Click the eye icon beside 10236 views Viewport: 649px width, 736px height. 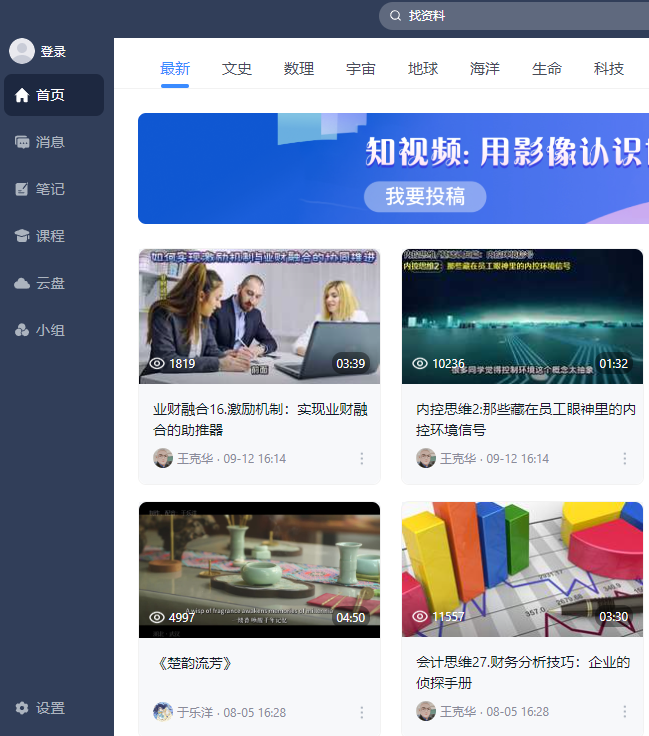click(420, 363)
